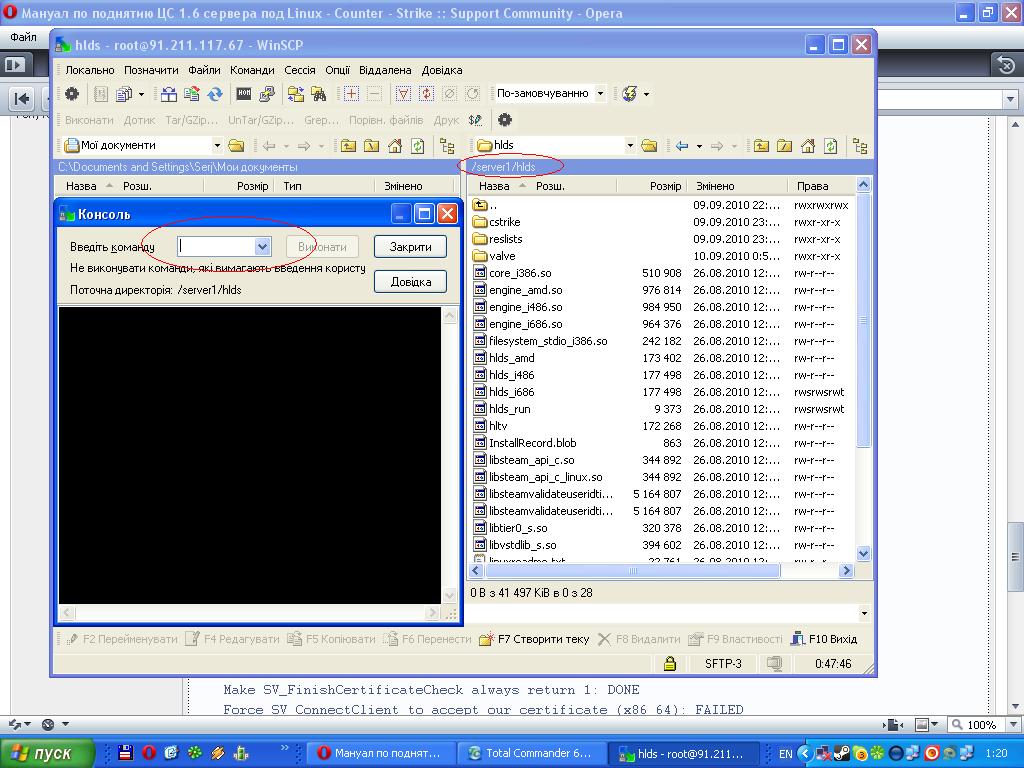Image resolution: width=1024 pixels, height=768 pixels.
Task: Go to root directory in remote panel
Action: click(784, 146)
